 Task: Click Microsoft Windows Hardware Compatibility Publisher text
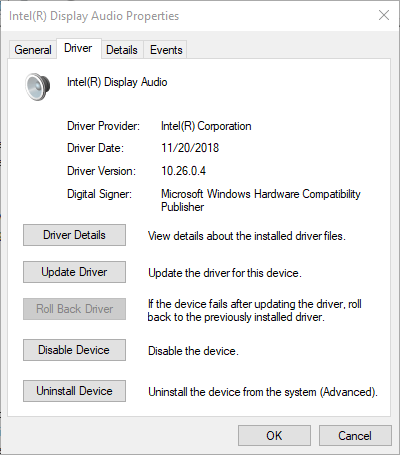coord(261,200)
